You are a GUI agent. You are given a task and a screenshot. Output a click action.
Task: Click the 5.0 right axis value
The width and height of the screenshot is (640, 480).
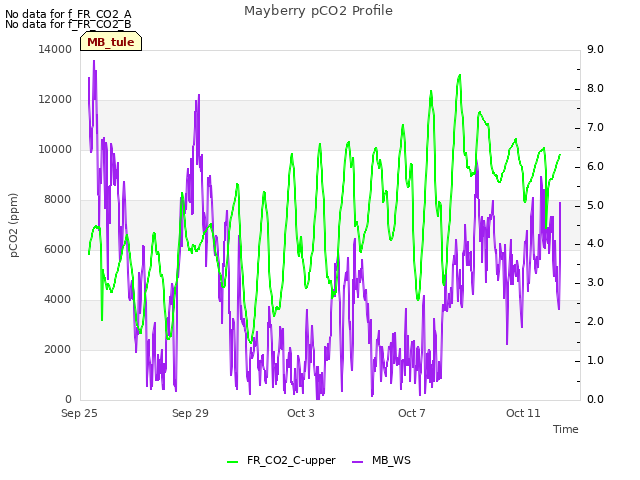(x=595, y=205)
